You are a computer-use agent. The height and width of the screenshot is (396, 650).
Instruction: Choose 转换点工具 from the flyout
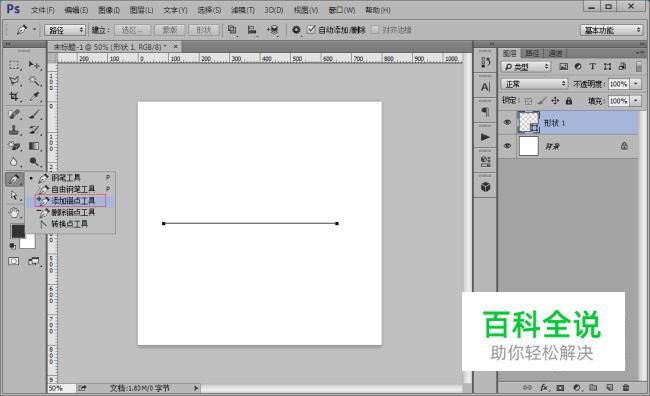[70, 224]
